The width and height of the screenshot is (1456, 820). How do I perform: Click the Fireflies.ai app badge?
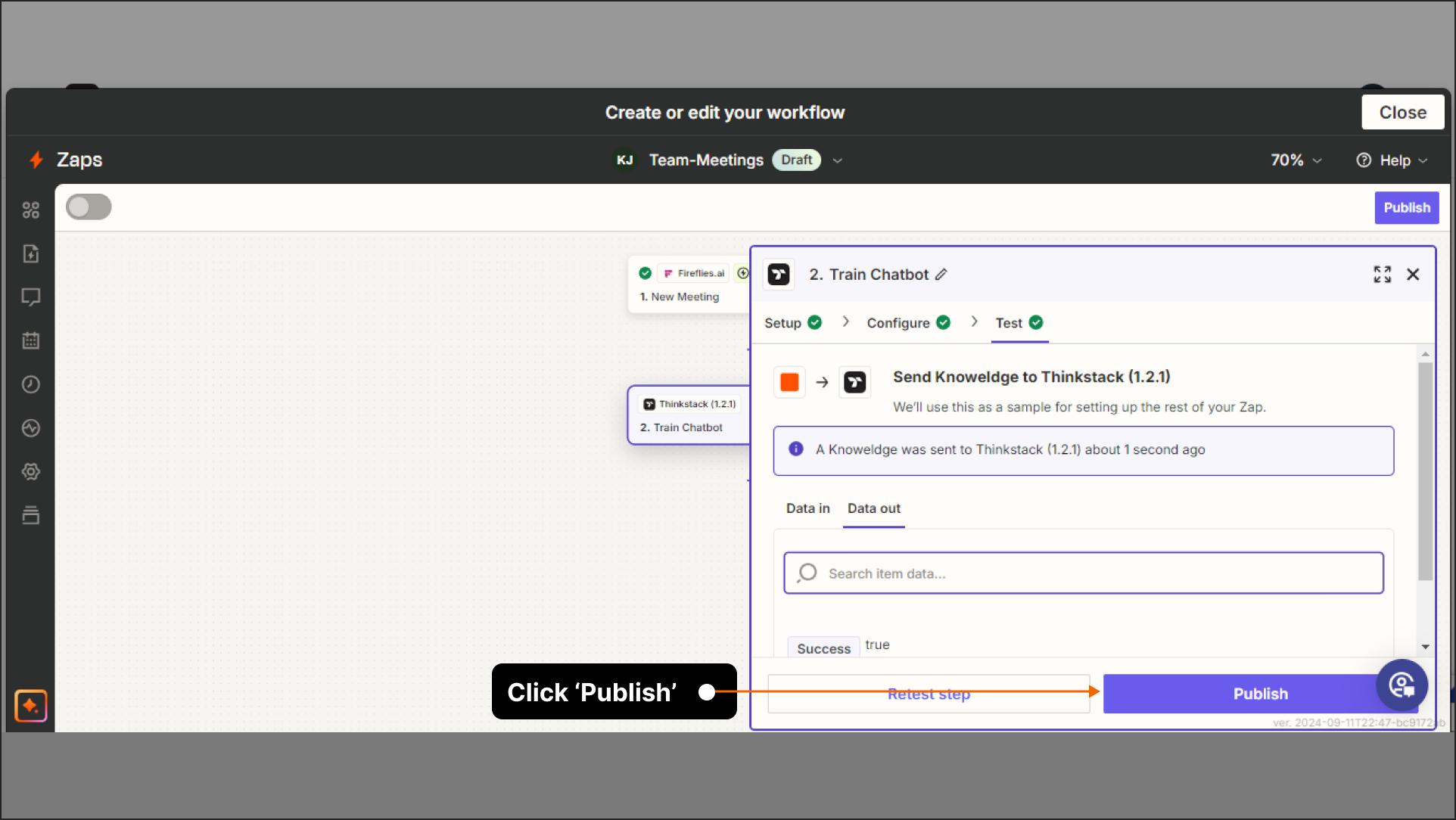tap(694, 273)
